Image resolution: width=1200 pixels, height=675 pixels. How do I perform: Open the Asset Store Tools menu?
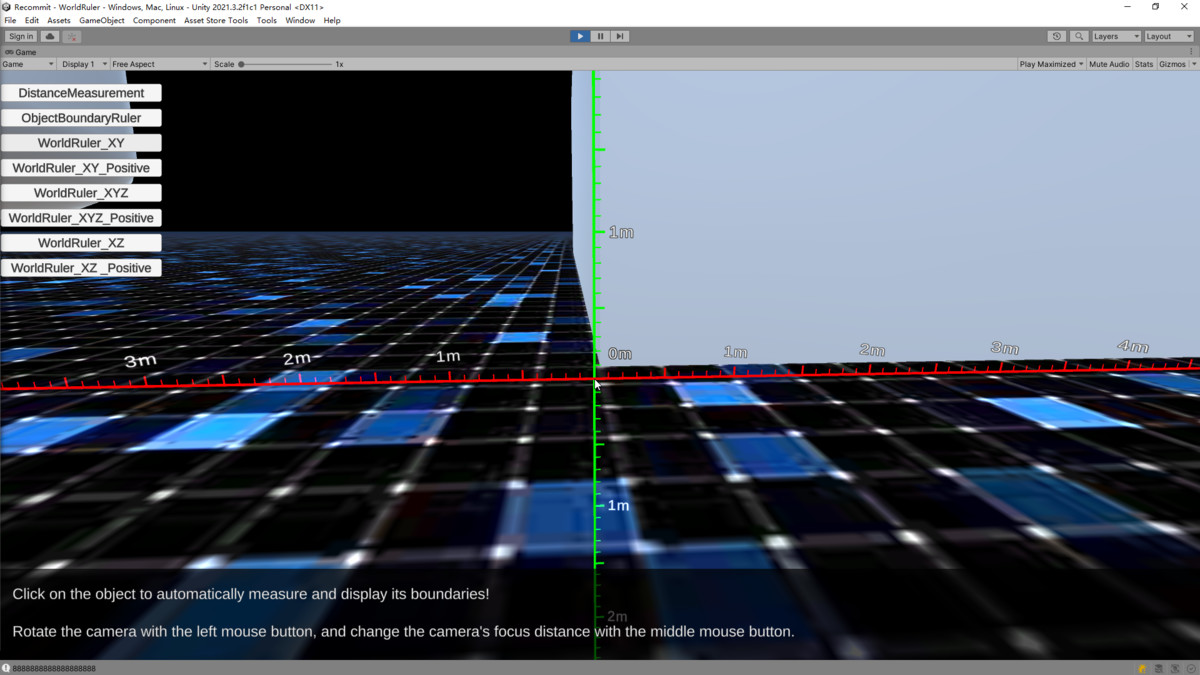pyautogui.click(x=216, y=20)
